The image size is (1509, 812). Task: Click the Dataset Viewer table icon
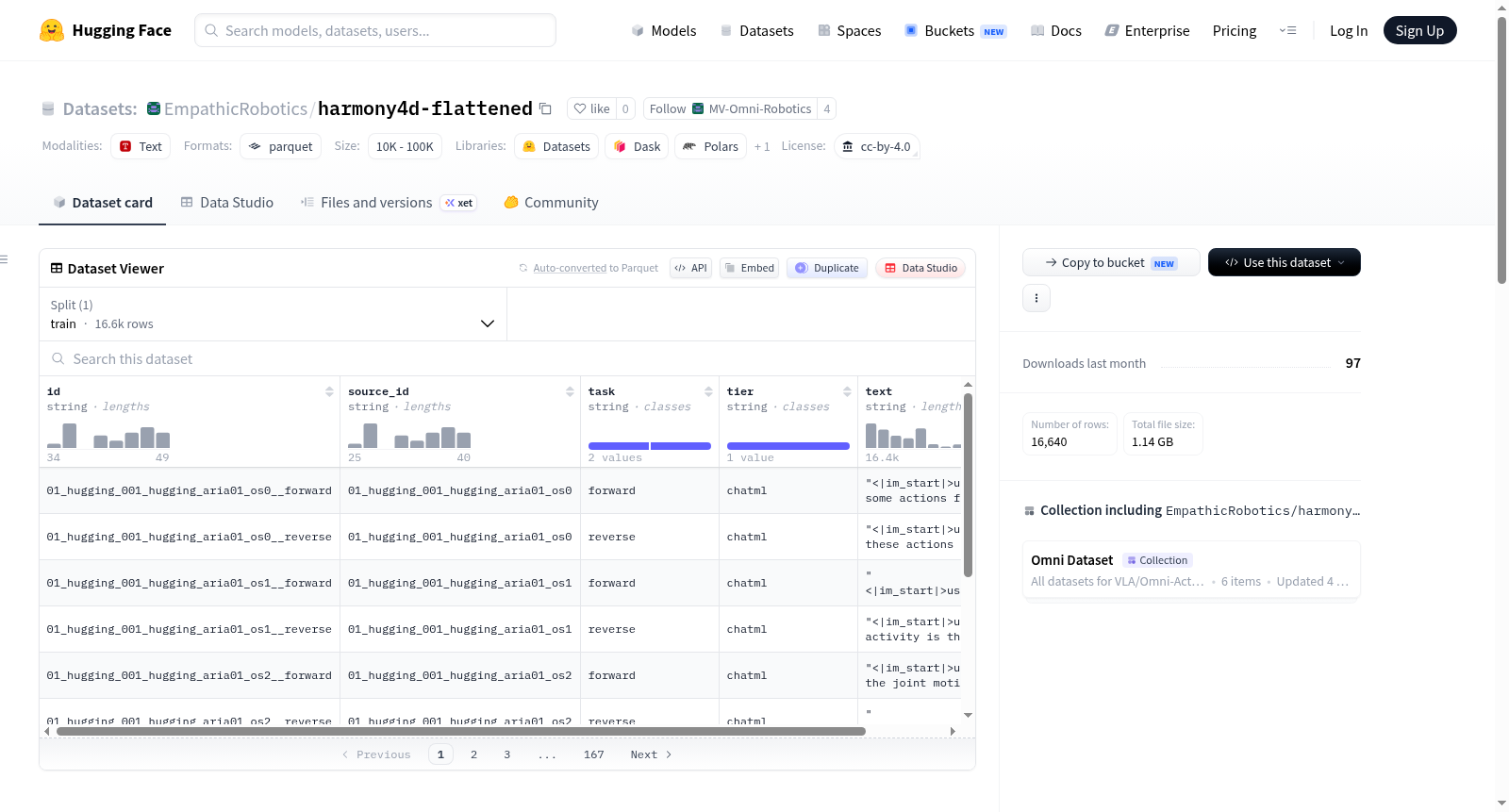[57, 269]
